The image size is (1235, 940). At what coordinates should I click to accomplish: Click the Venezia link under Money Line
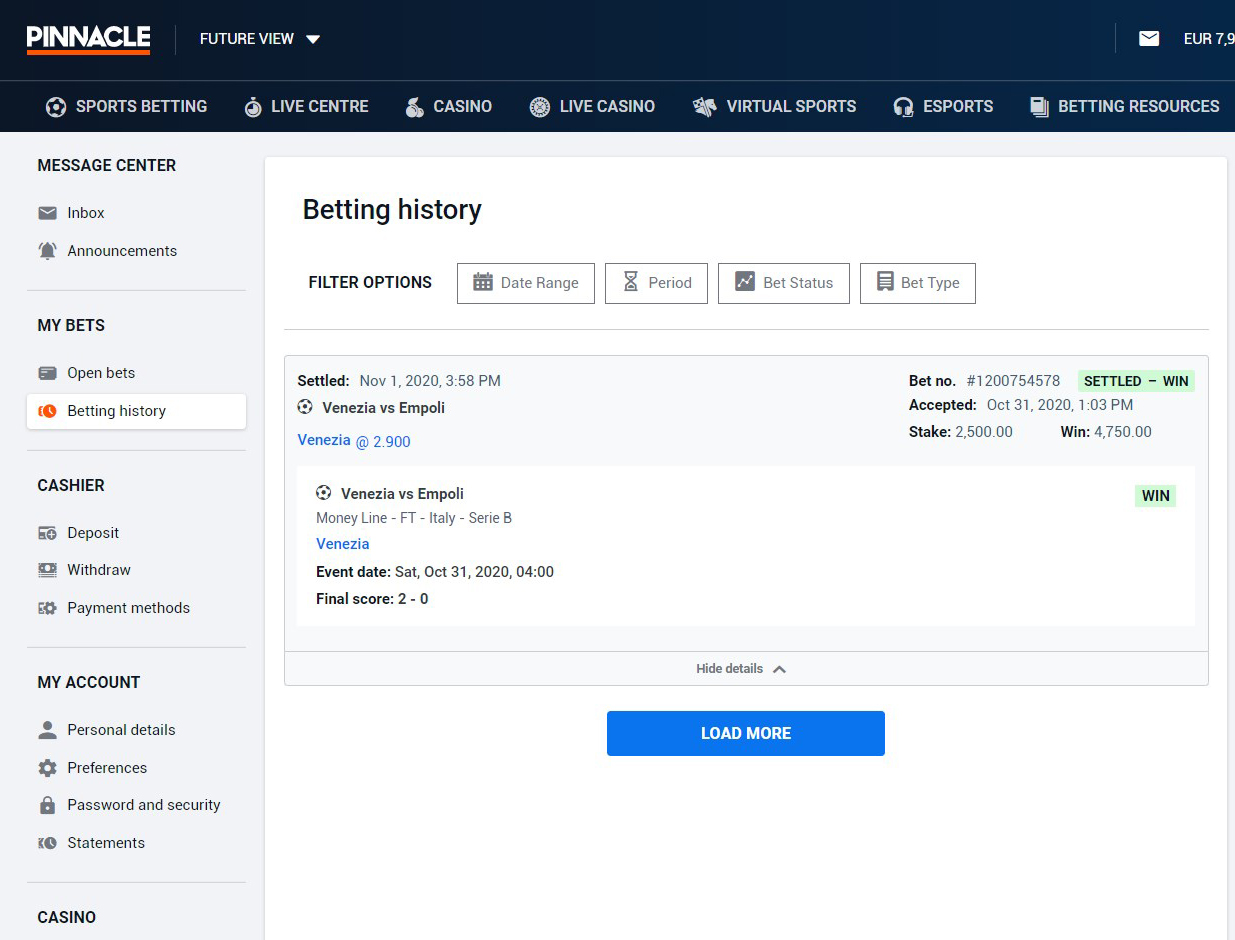pos(343,544)
